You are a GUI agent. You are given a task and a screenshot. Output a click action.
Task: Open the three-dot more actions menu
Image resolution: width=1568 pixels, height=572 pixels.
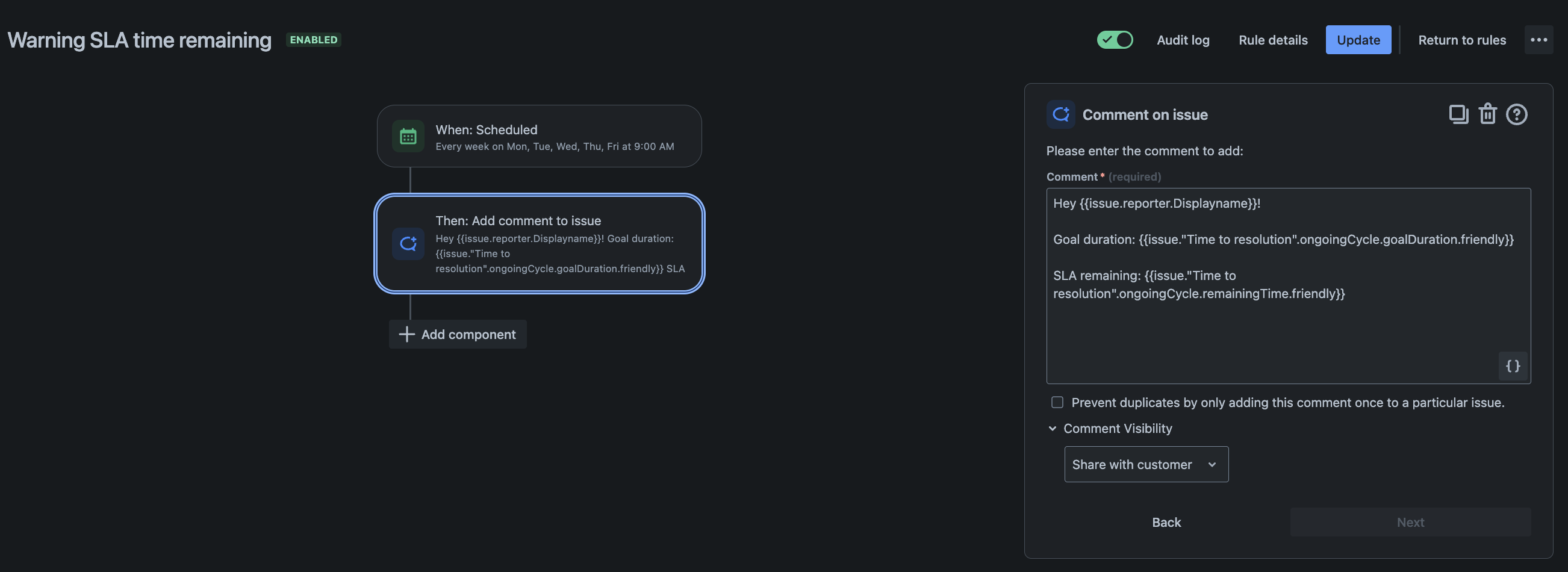[1538, 40]
